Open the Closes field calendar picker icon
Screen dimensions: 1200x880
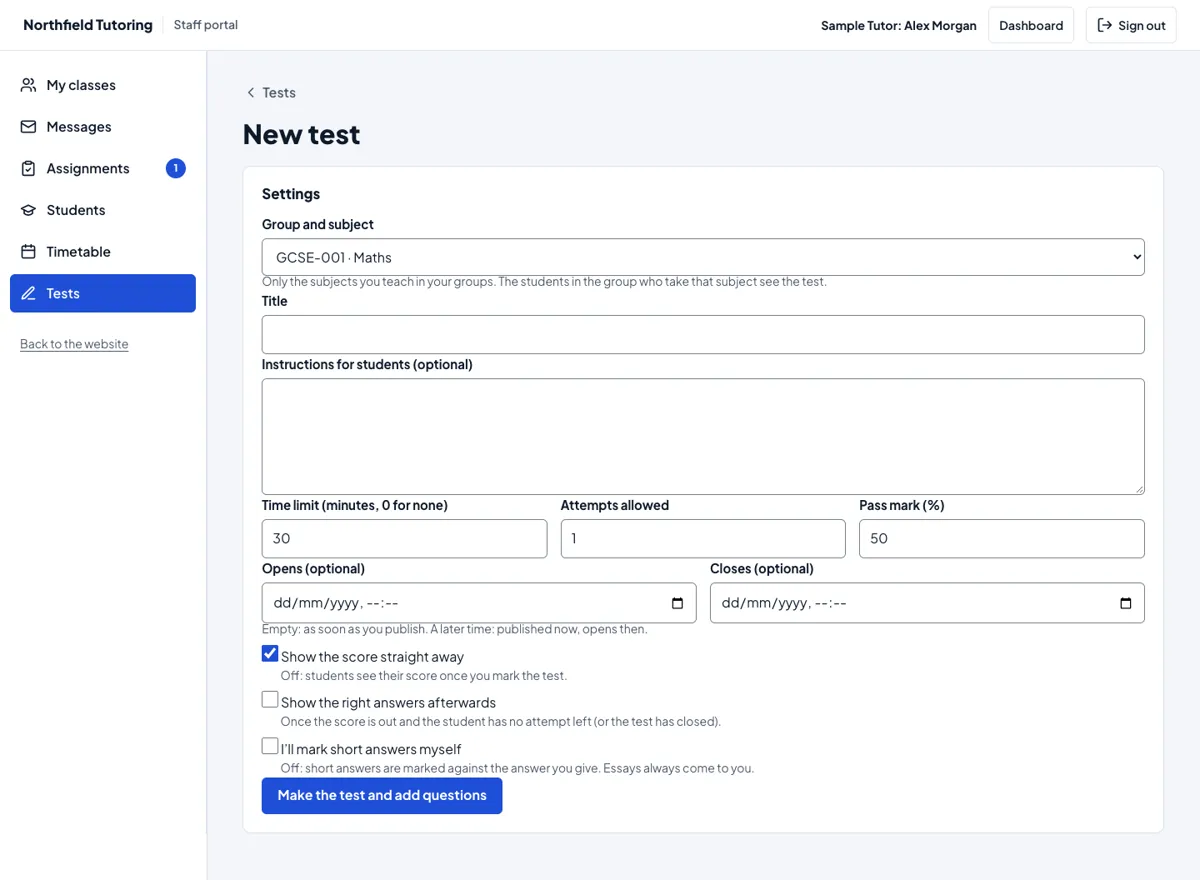point(1126,603)
